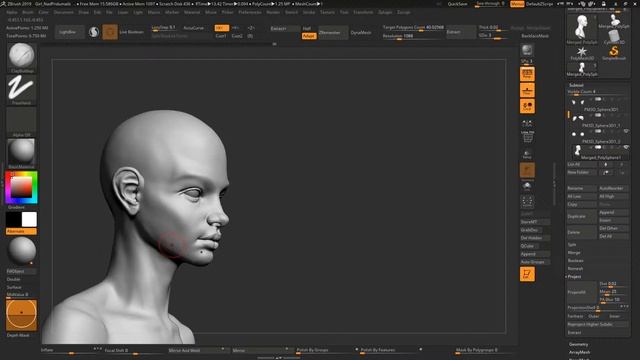Collapse the Subtool palette header
This screenshot has width=640, height=360.
coord(576,85)
